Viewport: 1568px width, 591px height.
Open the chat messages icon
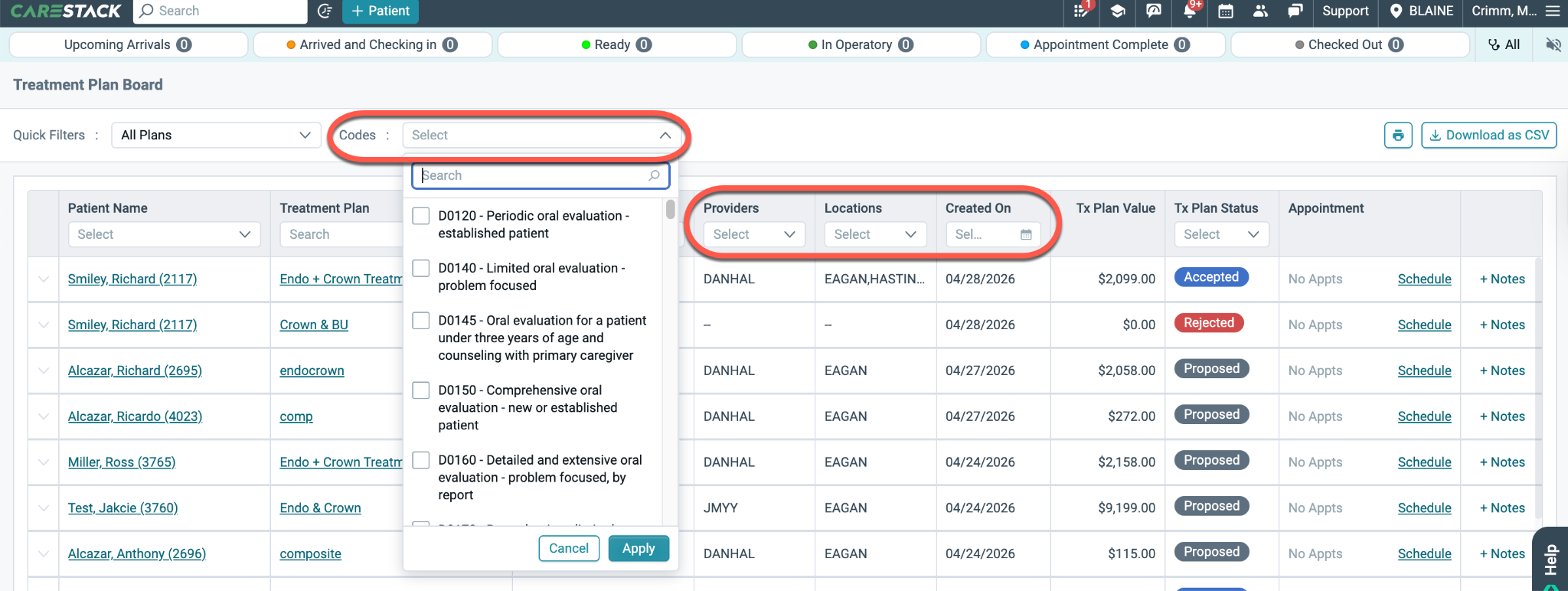1295,11
